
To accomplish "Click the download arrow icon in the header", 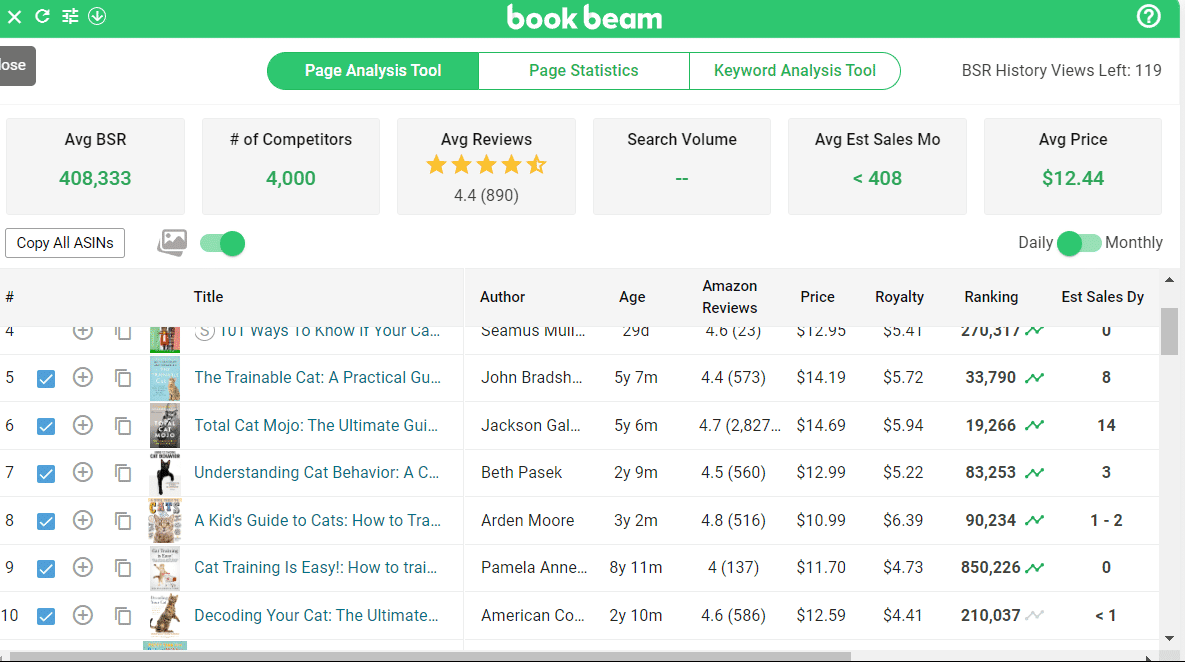I will [x=97, y=16].
